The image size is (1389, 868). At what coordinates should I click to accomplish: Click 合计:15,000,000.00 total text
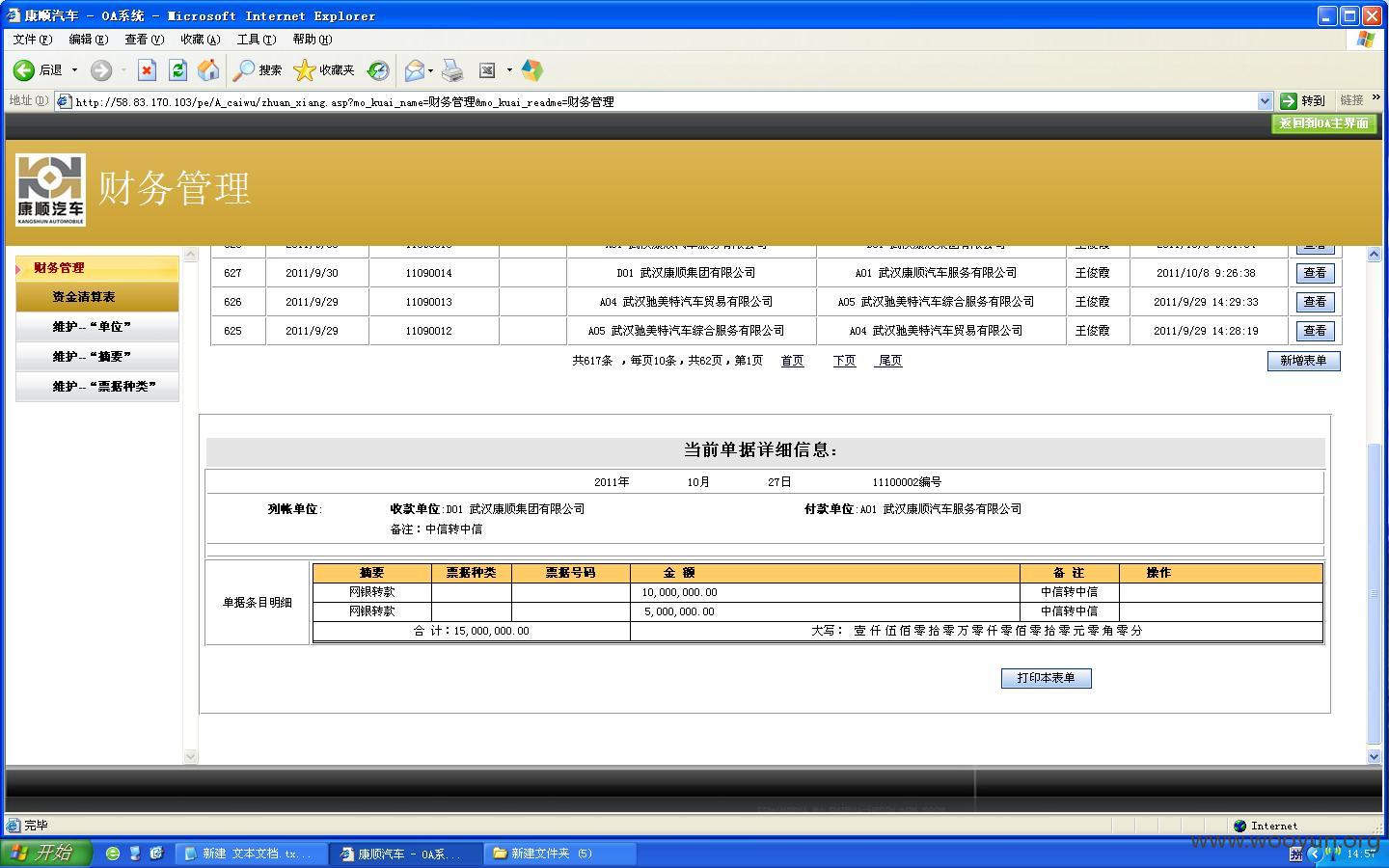471,631
